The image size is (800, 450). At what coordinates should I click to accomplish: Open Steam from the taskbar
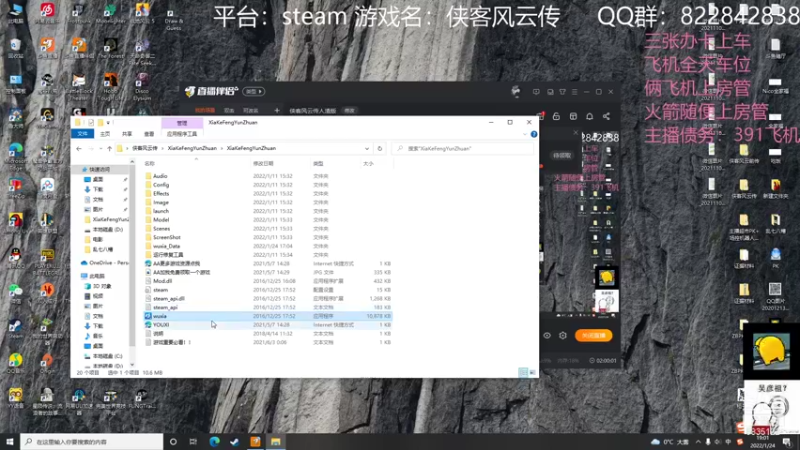[235, 442]
